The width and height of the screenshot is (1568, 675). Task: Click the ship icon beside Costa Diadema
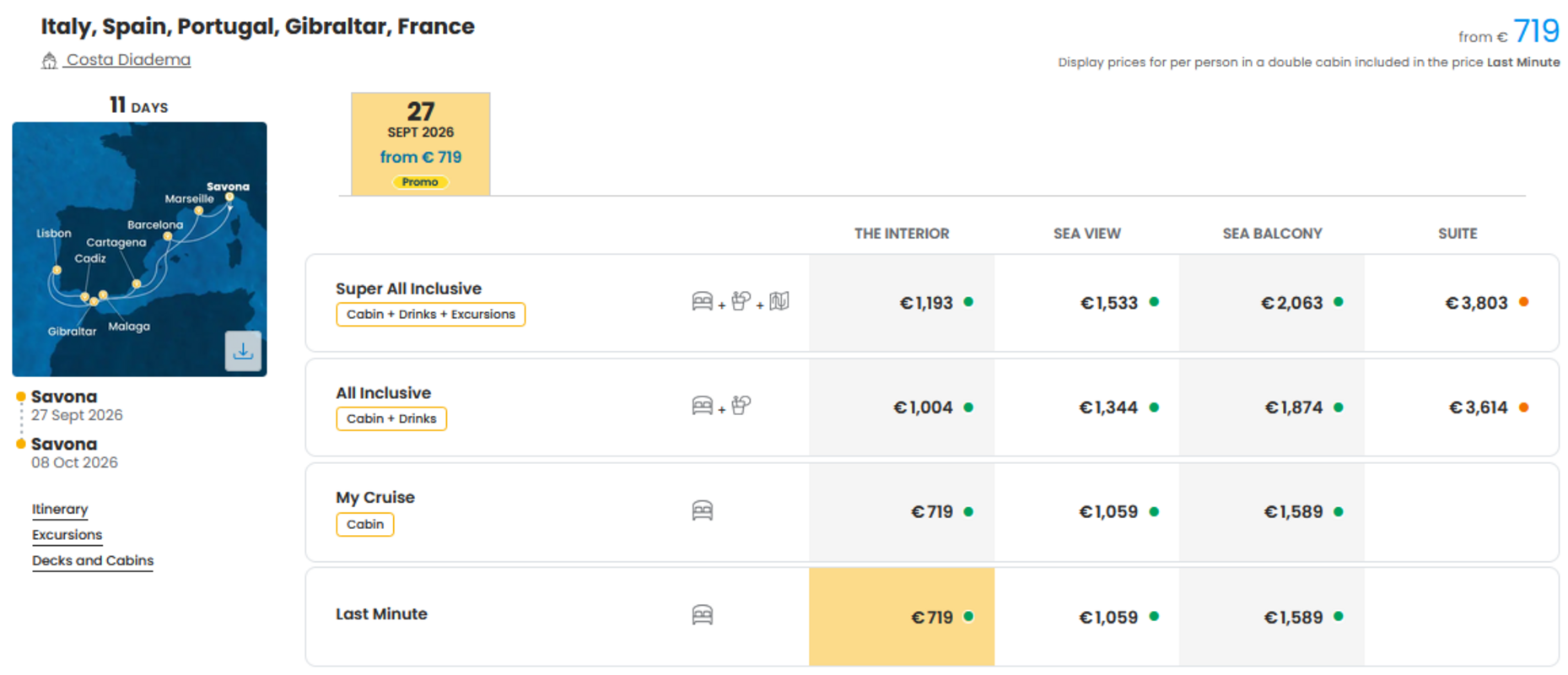[50, 61]
